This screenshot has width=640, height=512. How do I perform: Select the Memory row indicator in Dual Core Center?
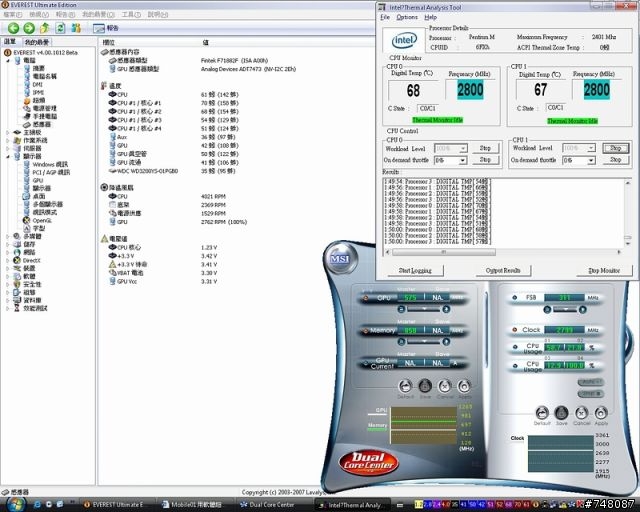[366, 330]
